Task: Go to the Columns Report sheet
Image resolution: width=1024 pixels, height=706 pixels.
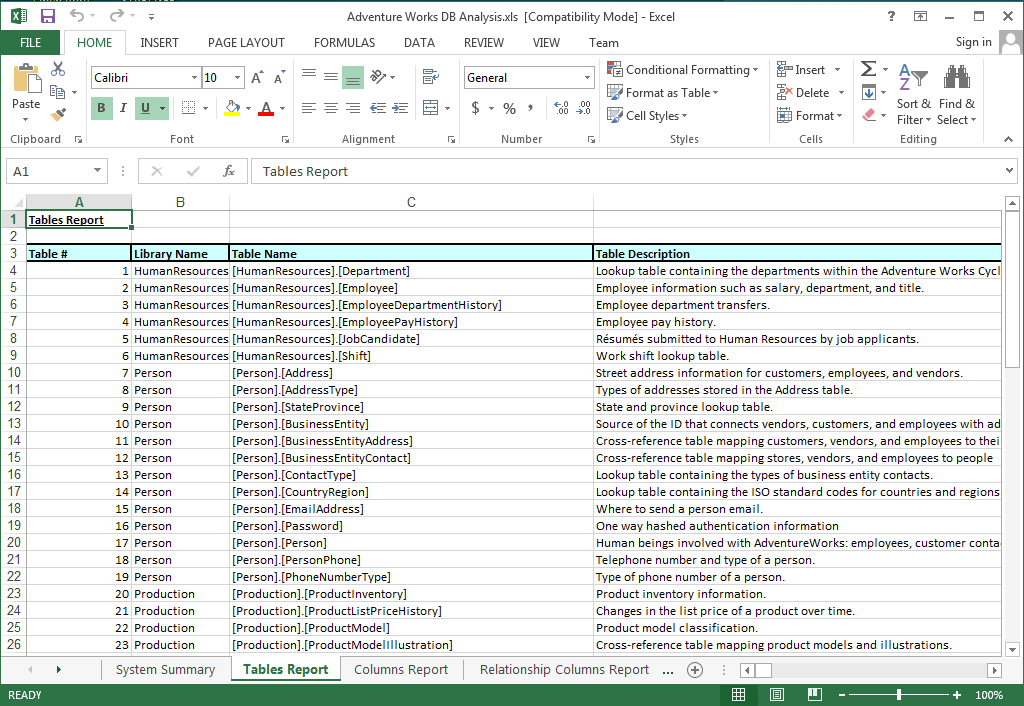Action: pyautogui.click(x=401, y=669)
